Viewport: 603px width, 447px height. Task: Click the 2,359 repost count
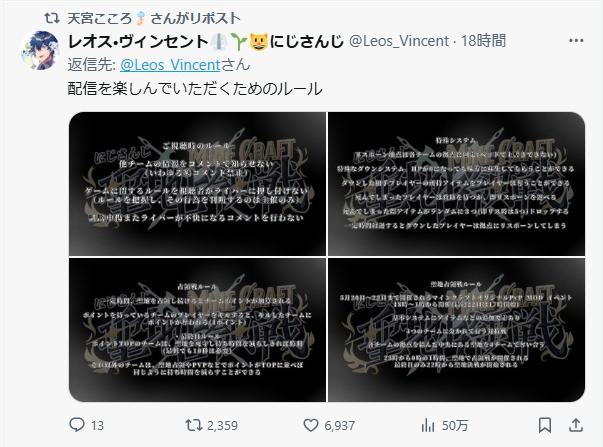click(222, 425)
